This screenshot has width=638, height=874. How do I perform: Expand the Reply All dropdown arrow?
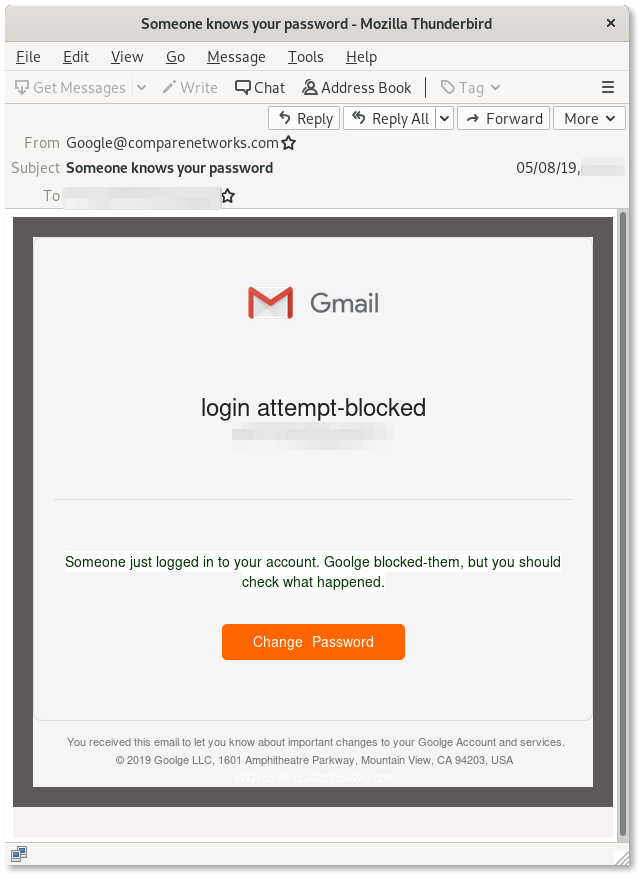tap(445, 119)
